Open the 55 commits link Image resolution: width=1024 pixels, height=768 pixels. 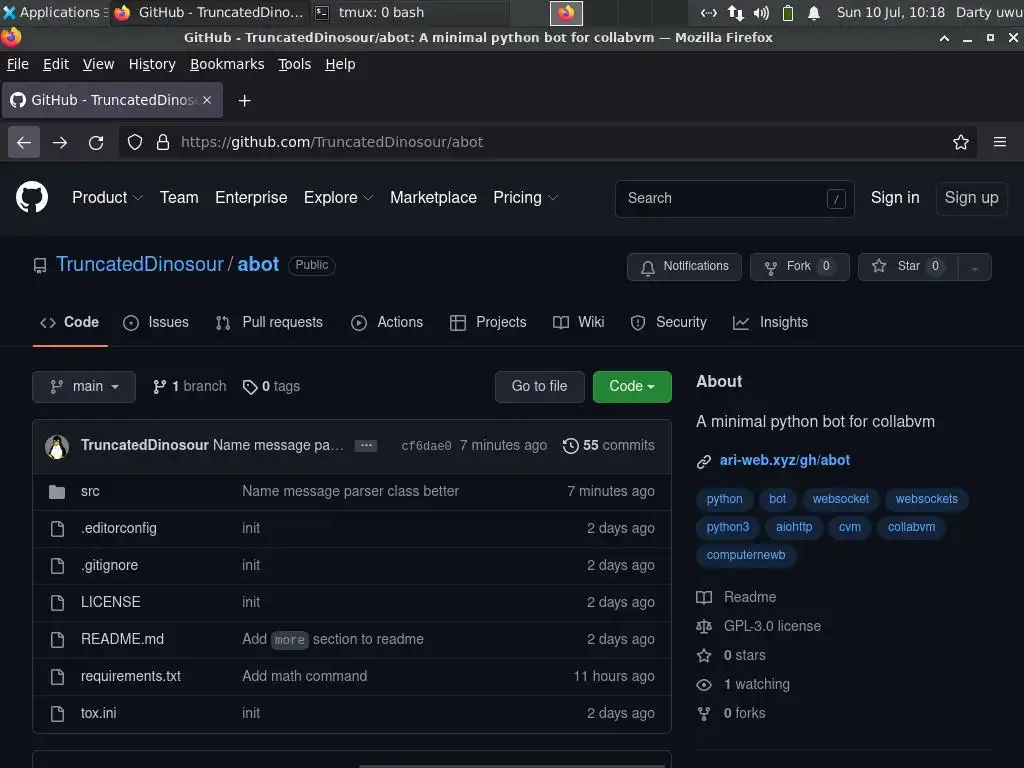click(x=609, y=445)
